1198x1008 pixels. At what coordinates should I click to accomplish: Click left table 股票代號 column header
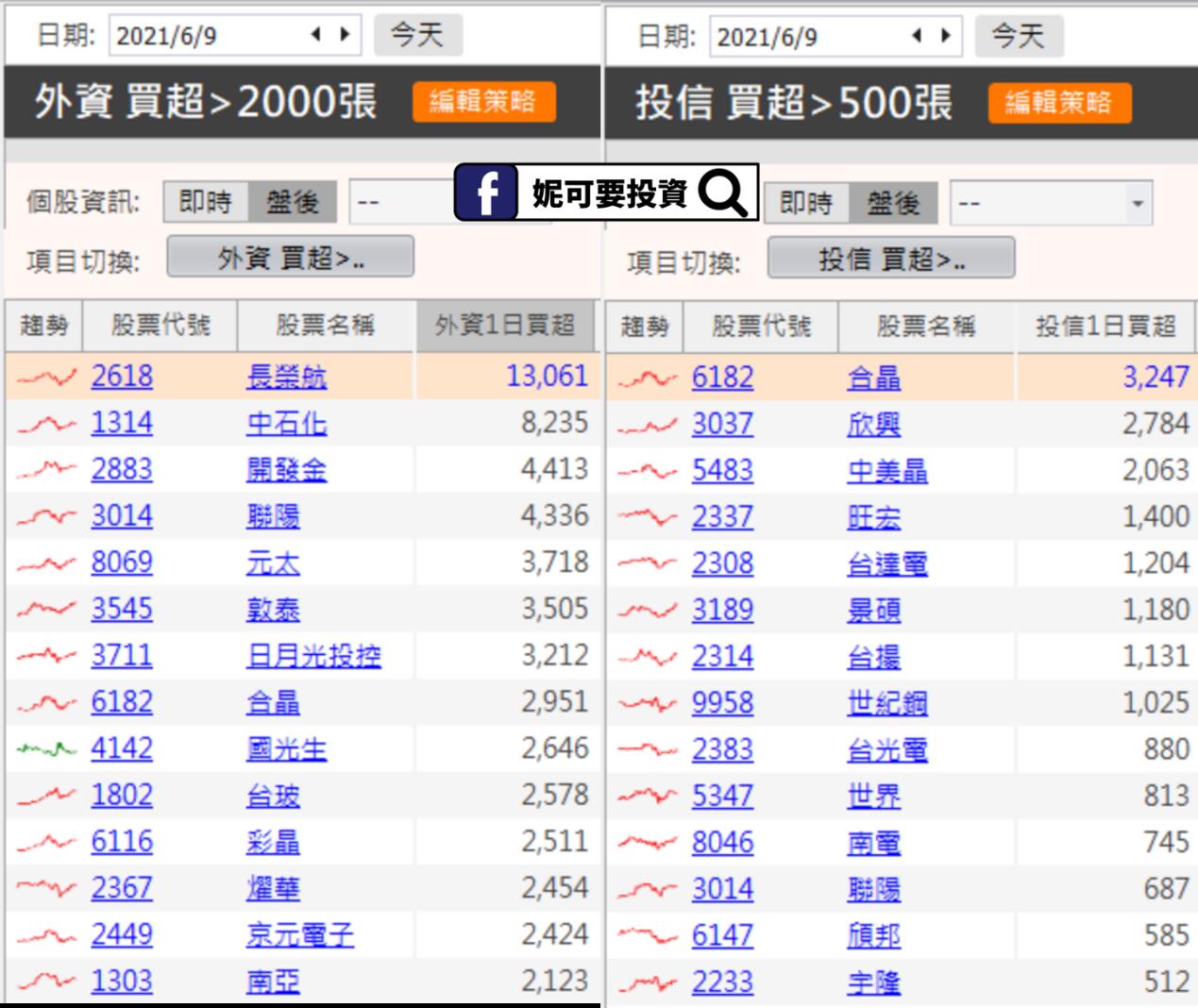coord(160,326)
